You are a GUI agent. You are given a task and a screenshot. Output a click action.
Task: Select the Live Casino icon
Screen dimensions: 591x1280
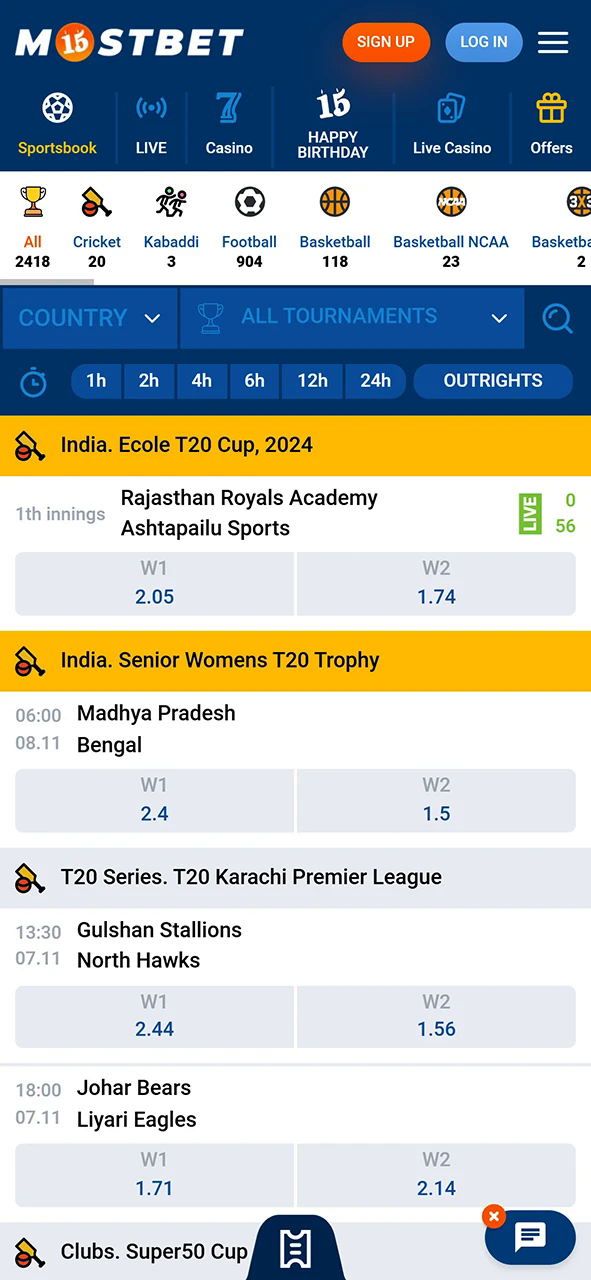point(452,108)
